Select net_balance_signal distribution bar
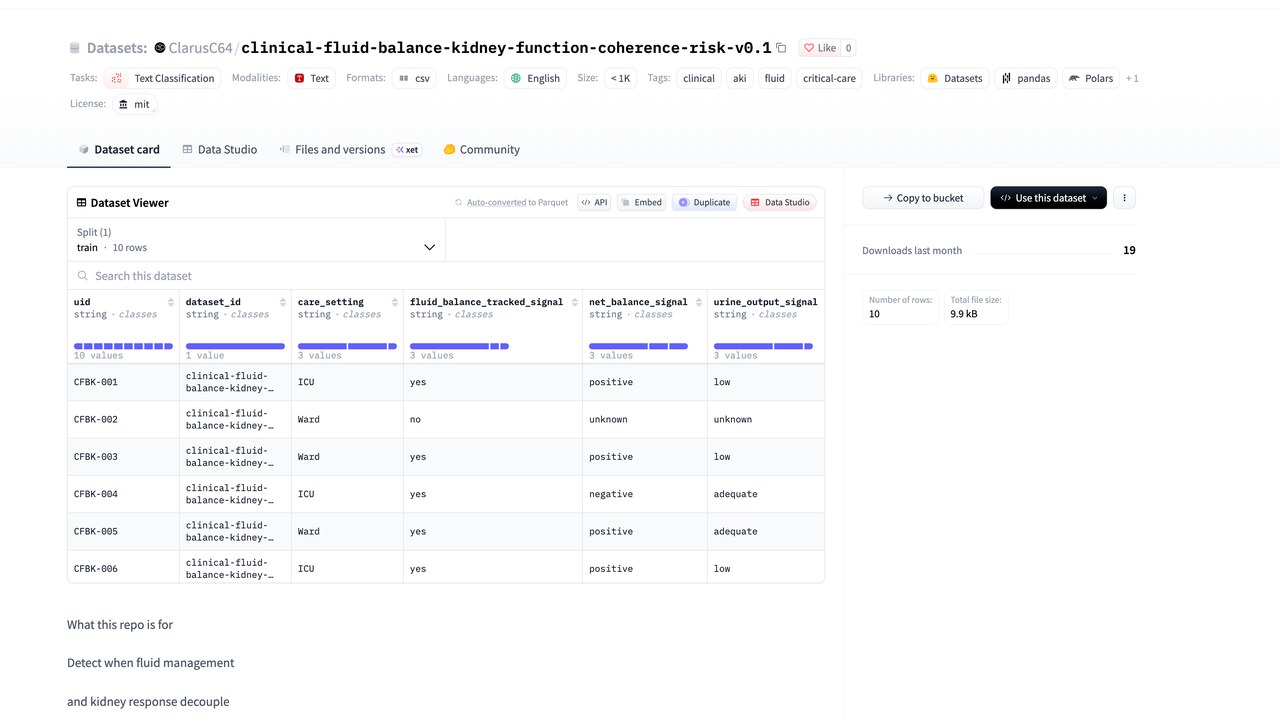Screen dimensions: 1280x720 pyautogui.click(x=638, y=346)
